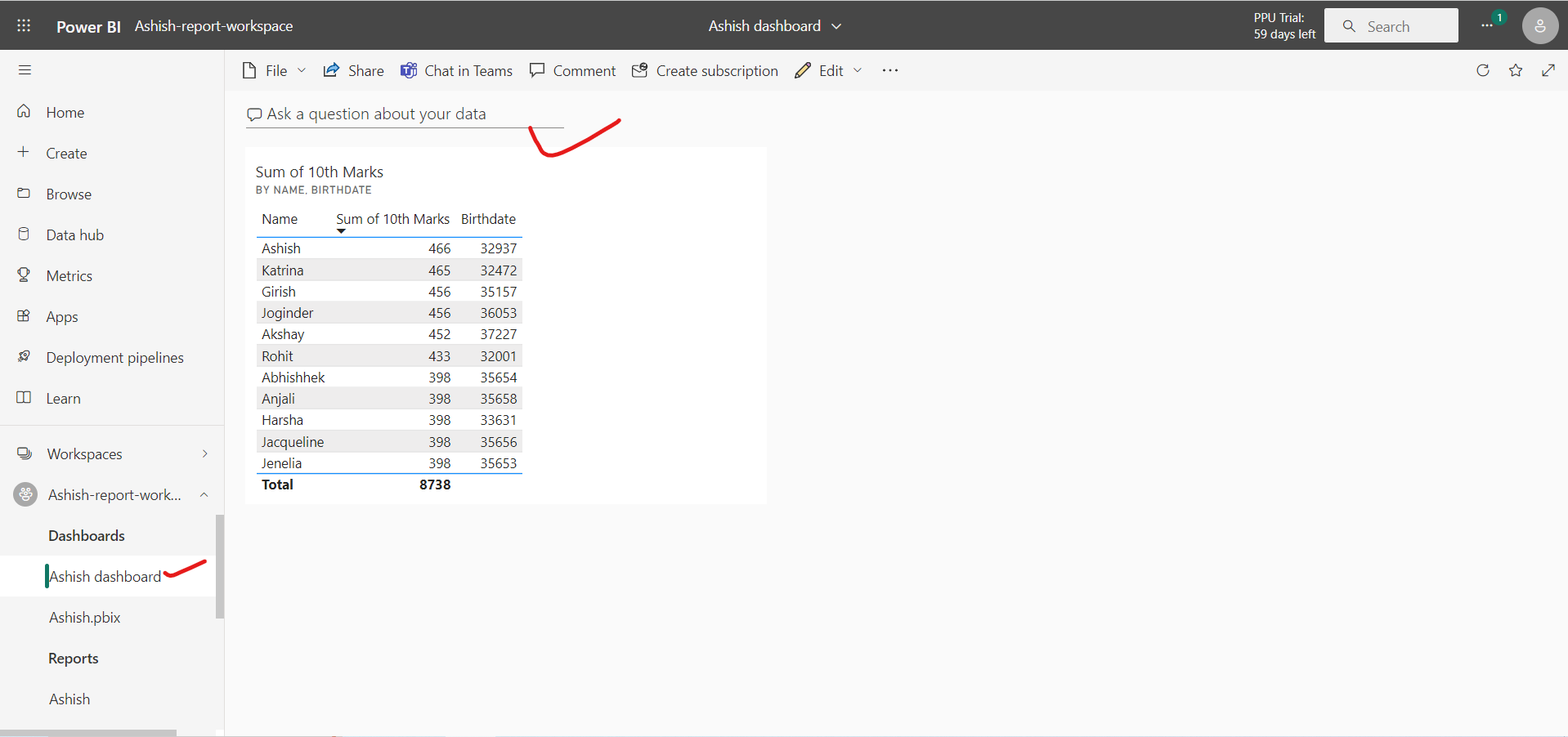
Task: Open your account profile avatar
Action: [1539, 25]
